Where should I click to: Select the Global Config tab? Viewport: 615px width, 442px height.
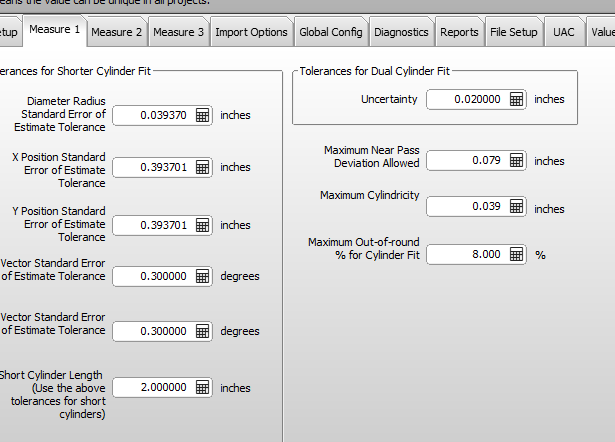tap(331, 32)
